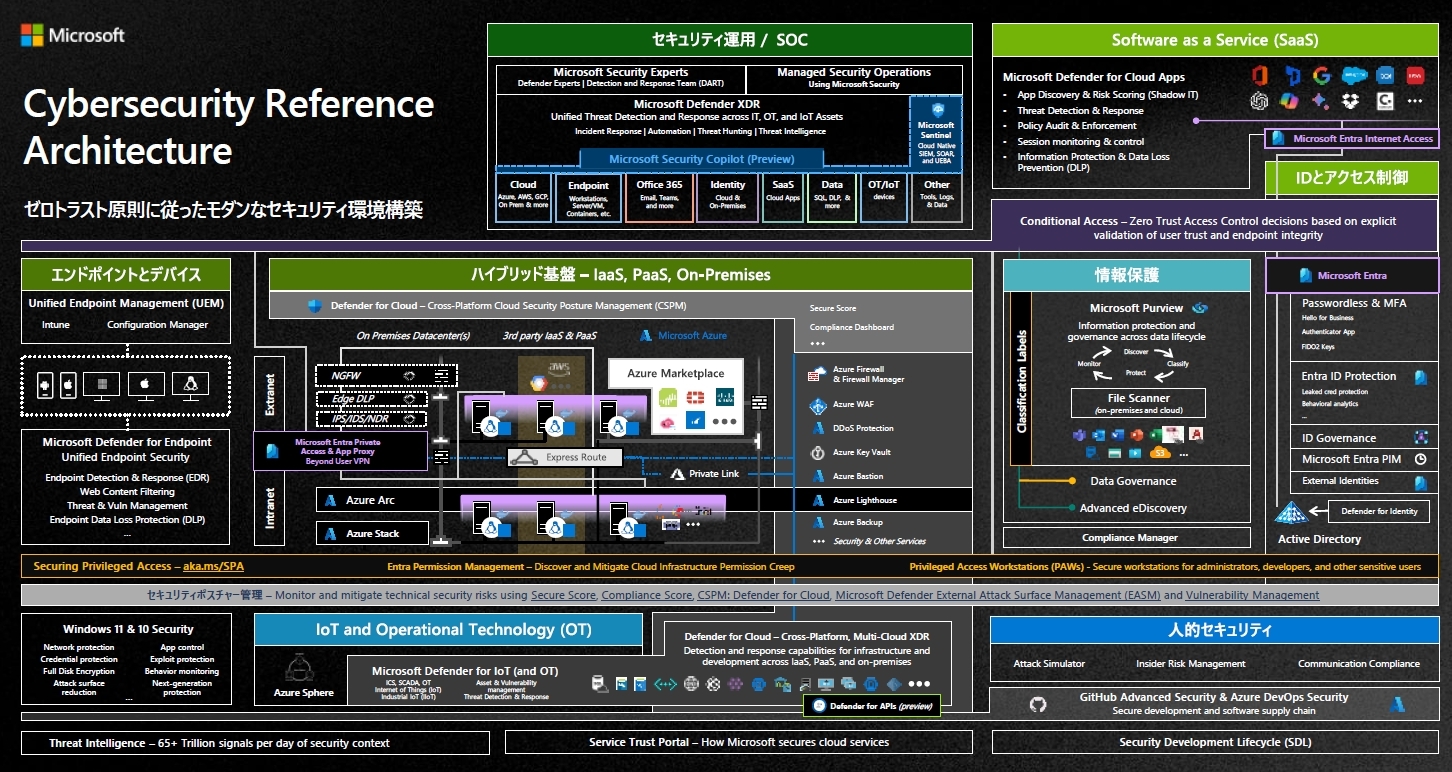Select the Microsoft Security Copilot (Preview) bar
This screenshot has height=772, width=1452.
(x=701, y=159)
